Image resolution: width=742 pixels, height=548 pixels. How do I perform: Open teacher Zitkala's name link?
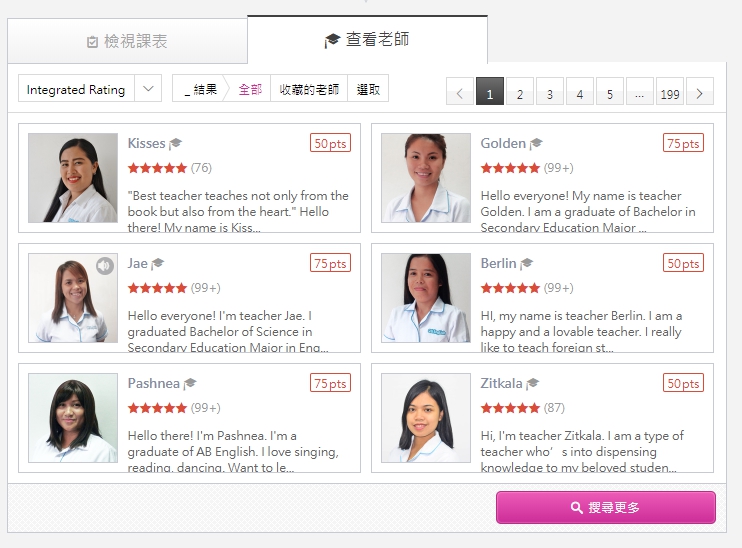(501, 383)
